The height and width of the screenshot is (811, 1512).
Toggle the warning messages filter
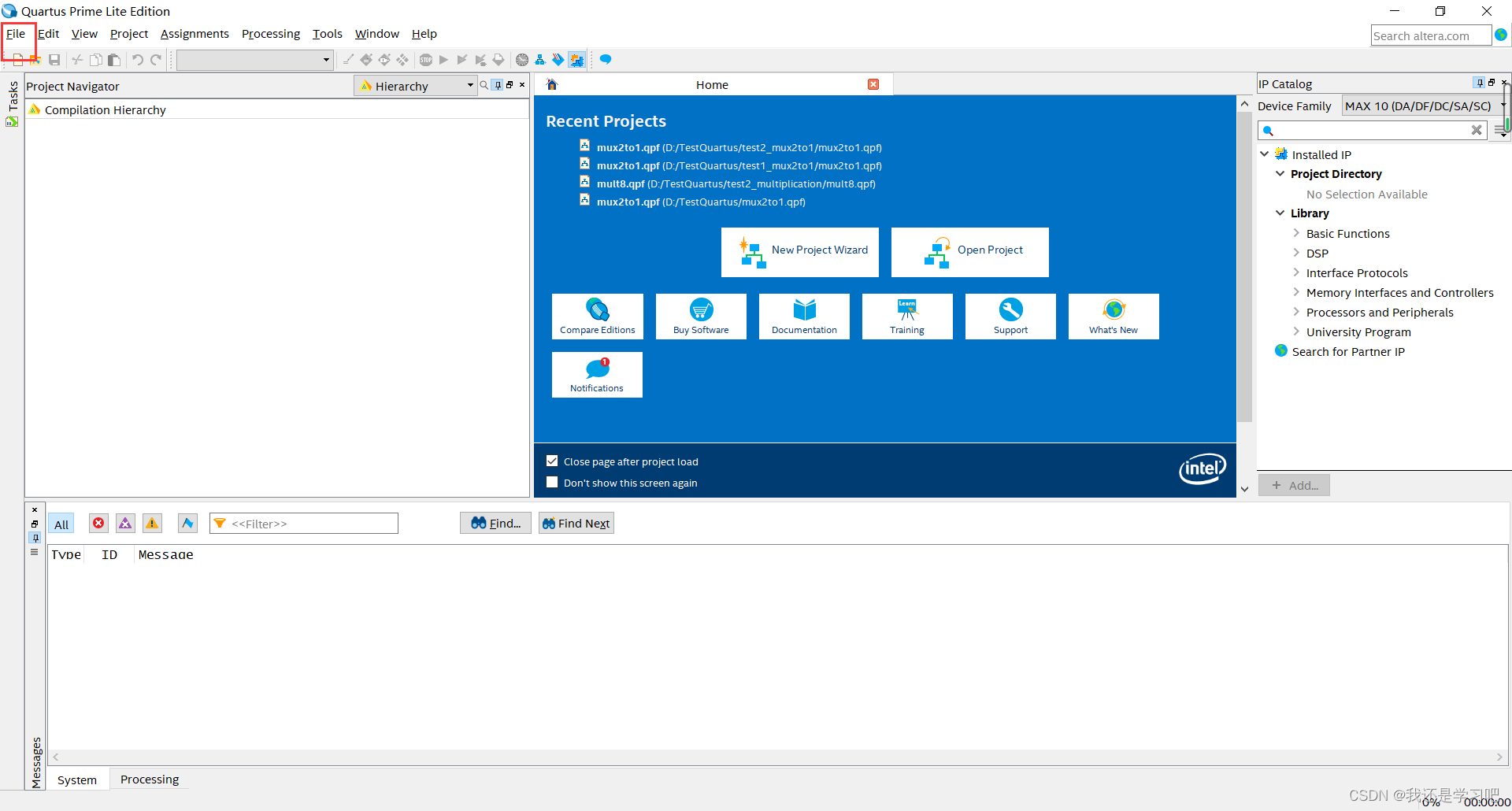tap(152, 523)
